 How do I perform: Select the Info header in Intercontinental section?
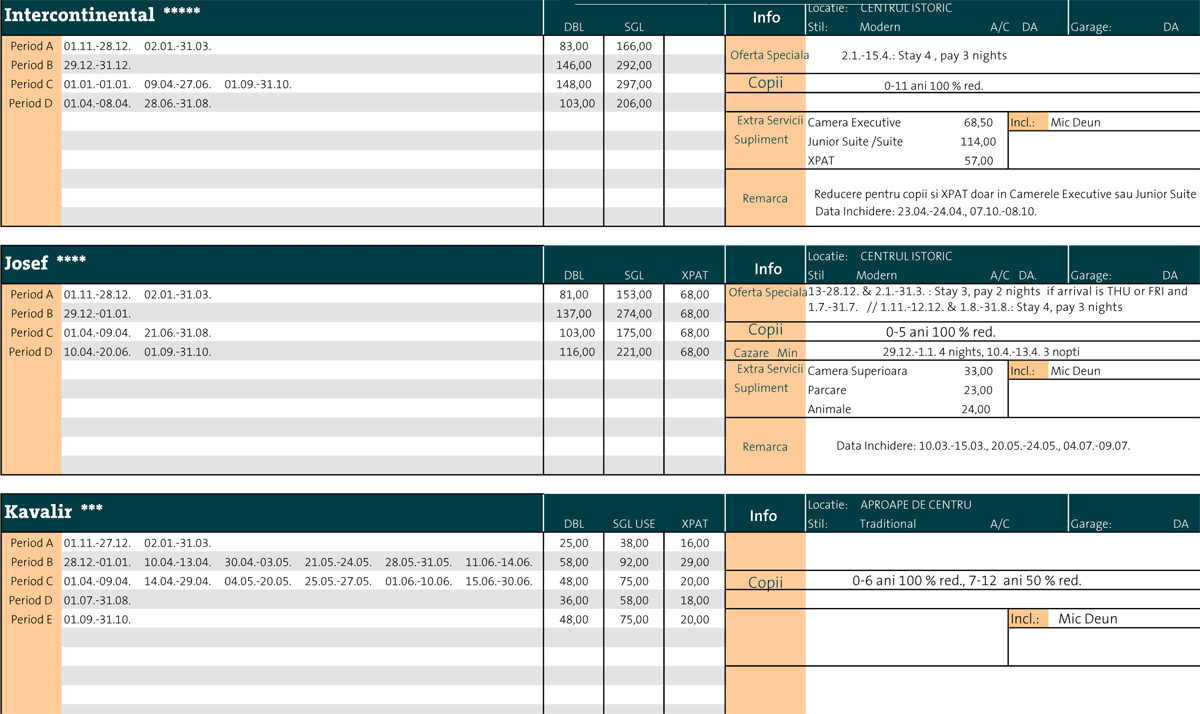tap(766, 17)
